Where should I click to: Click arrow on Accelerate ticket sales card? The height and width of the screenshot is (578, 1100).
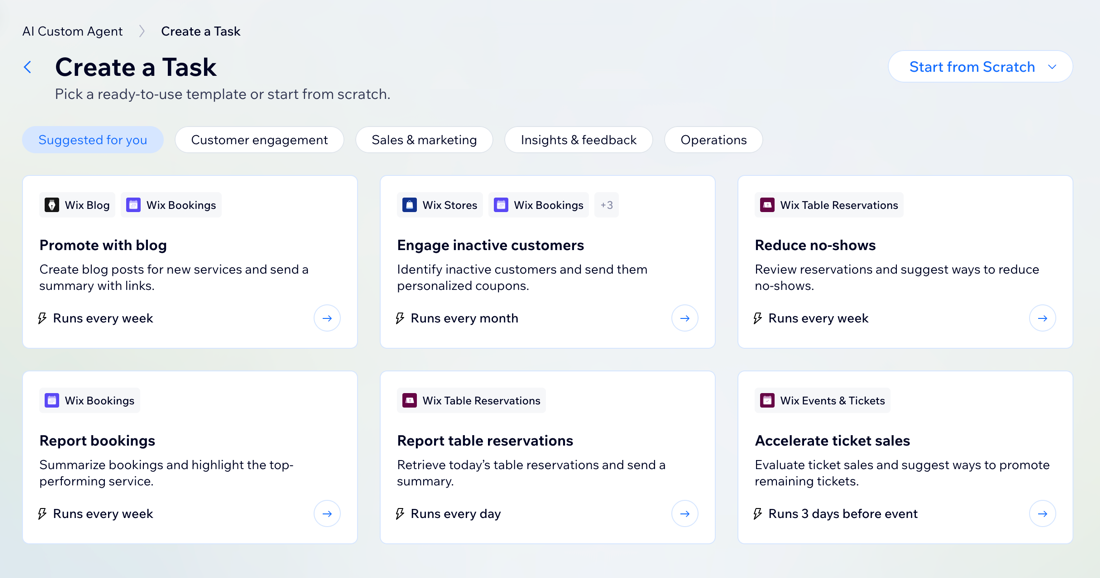click(x=1042, y=514)
